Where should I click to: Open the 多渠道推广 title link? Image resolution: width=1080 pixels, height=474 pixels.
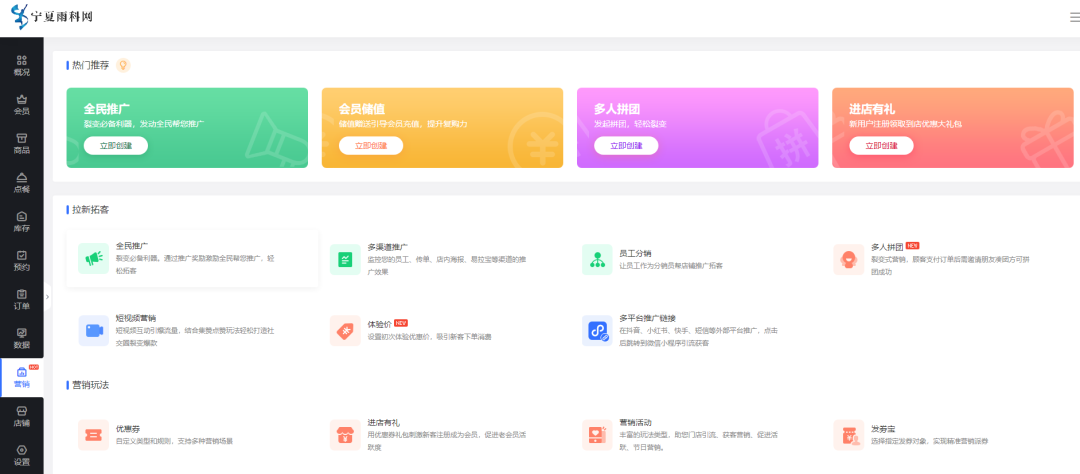coord(387,246)
